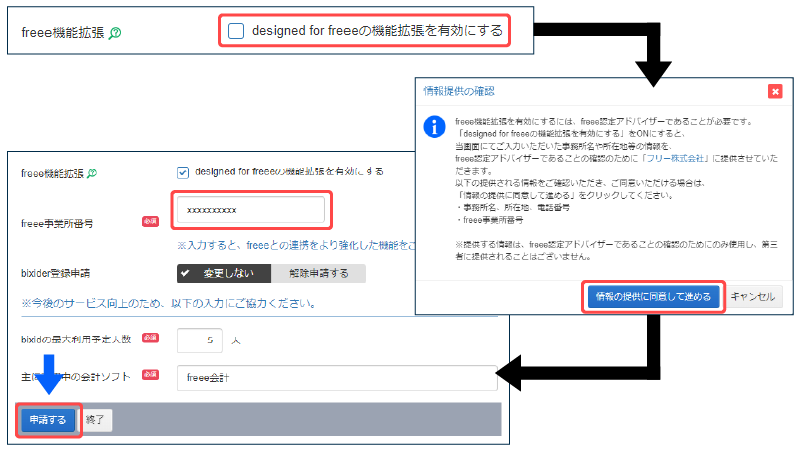The width and height of the screenshot is (800, 453).
Task: Open the フリー株式会社 link in the dialog
Action: (674, 159)
